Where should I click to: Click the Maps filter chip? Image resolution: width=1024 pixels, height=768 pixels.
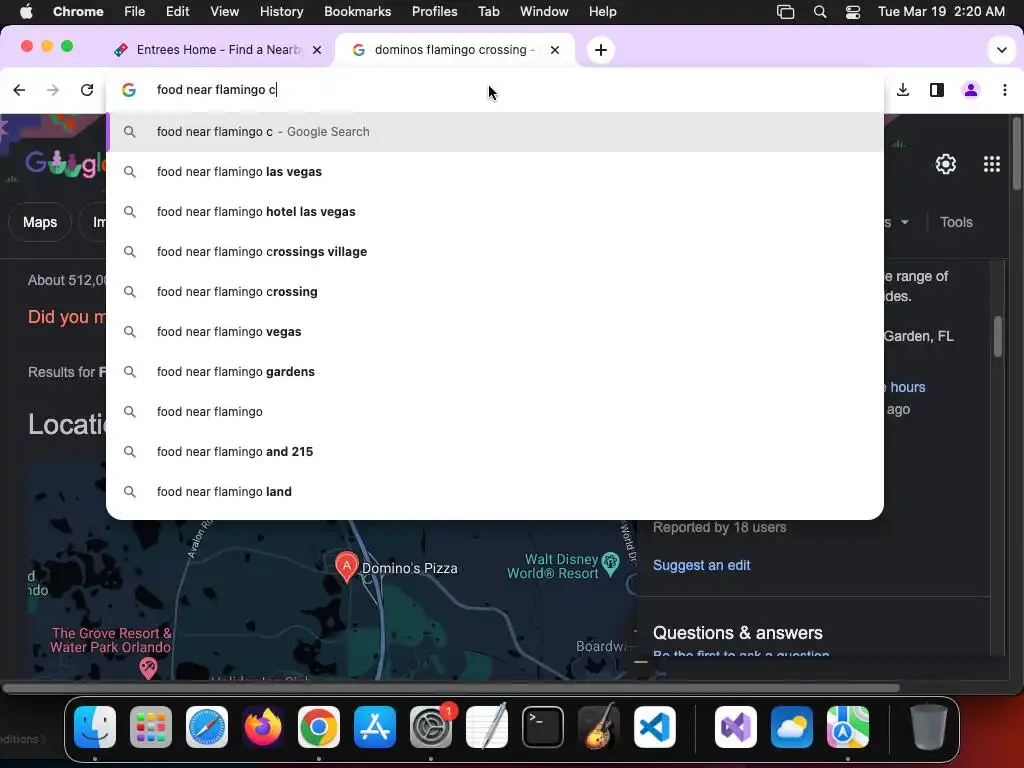pos(40,222)
